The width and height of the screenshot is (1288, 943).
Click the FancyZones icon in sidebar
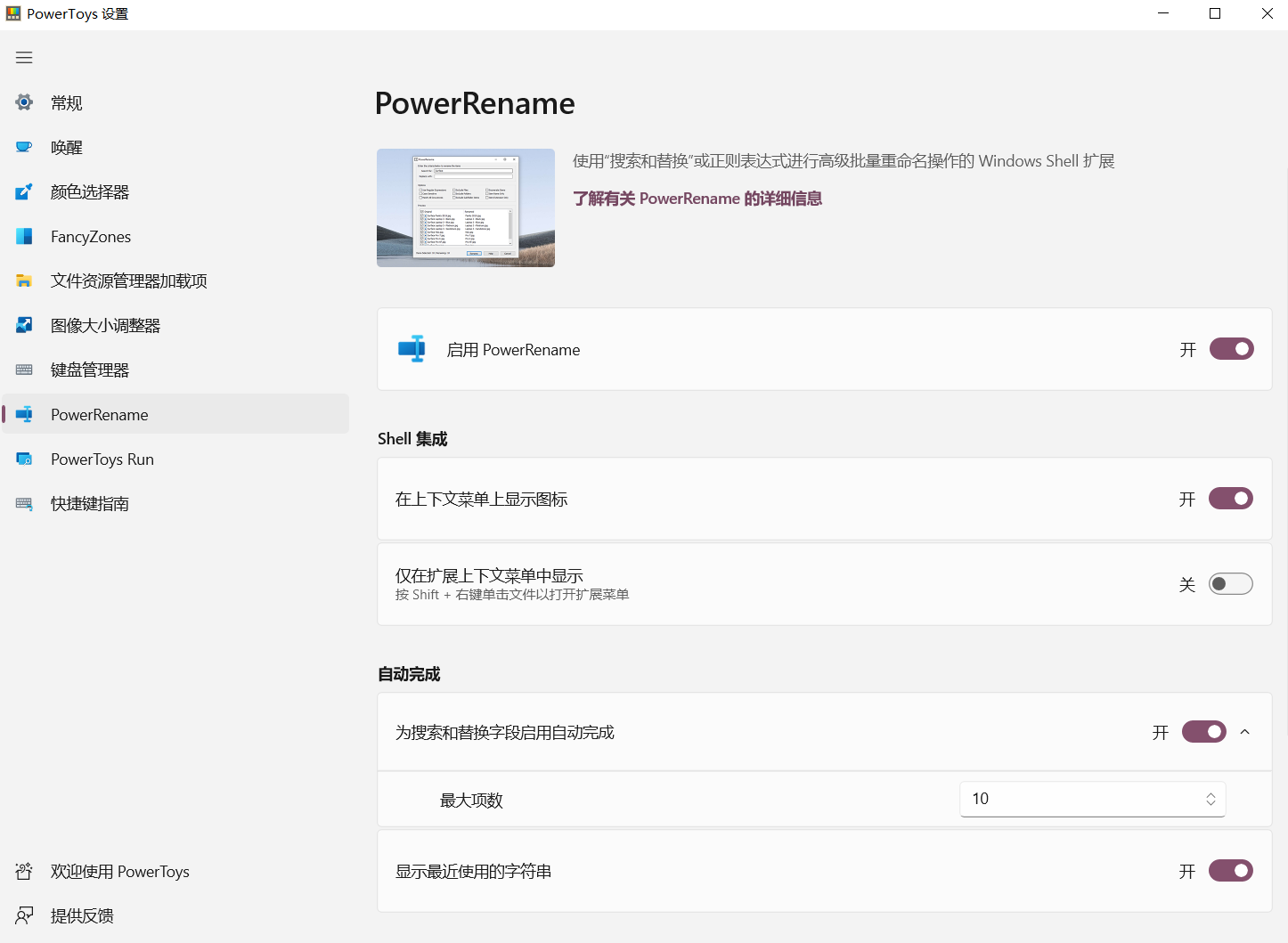tap(24, 236)
